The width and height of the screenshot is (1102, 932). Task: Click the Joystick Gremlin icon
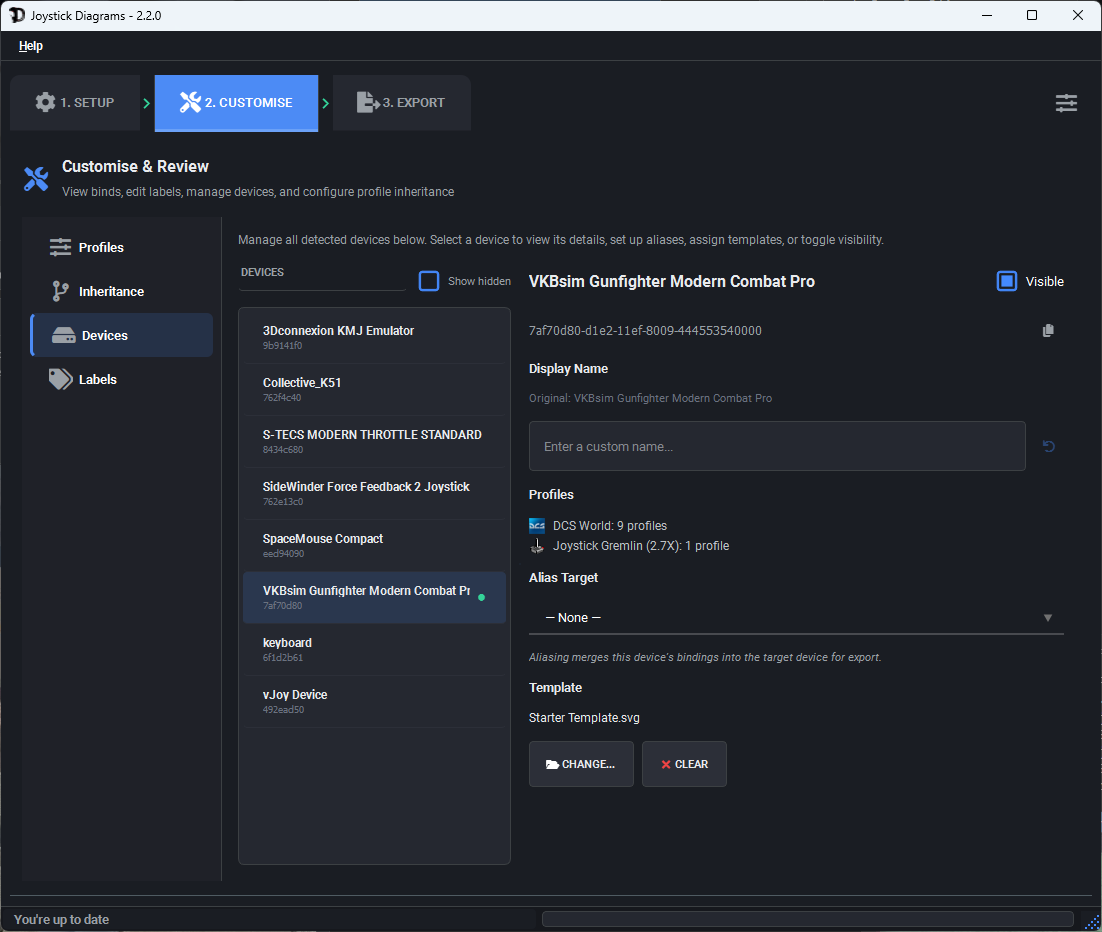[537, 546]
